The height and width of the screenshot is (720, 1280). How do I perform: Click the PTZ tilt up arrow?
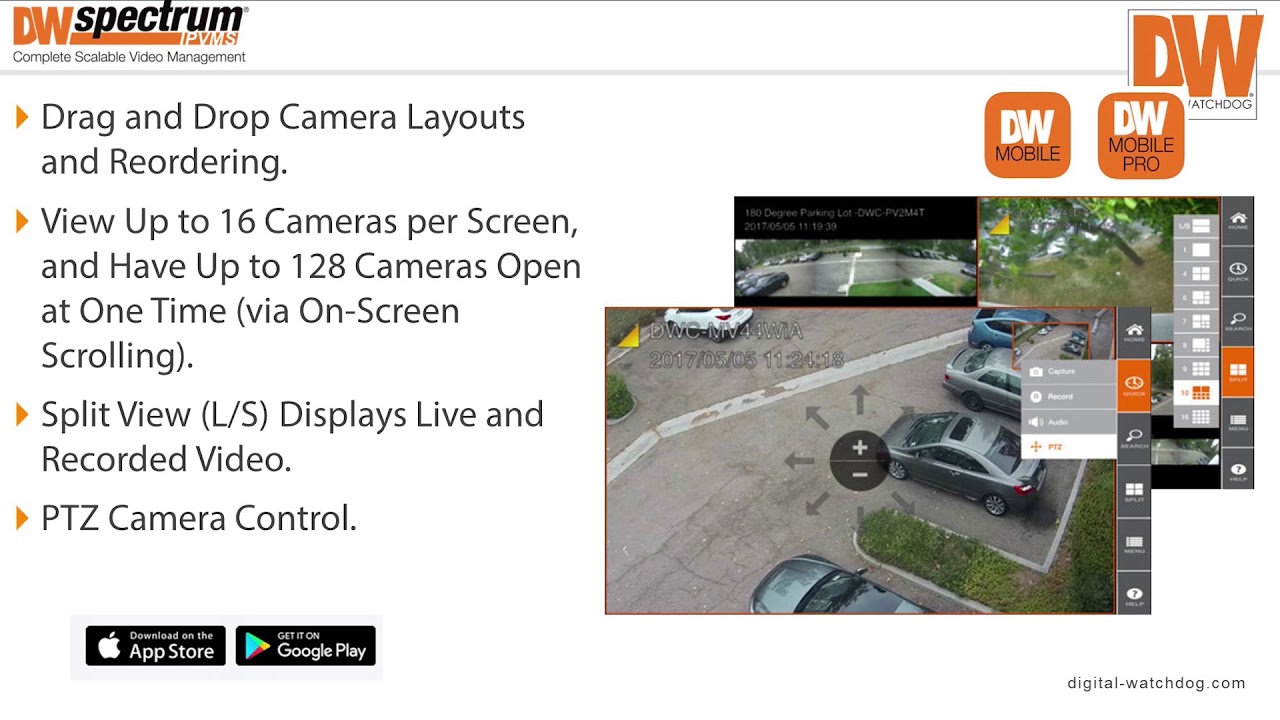859,400
